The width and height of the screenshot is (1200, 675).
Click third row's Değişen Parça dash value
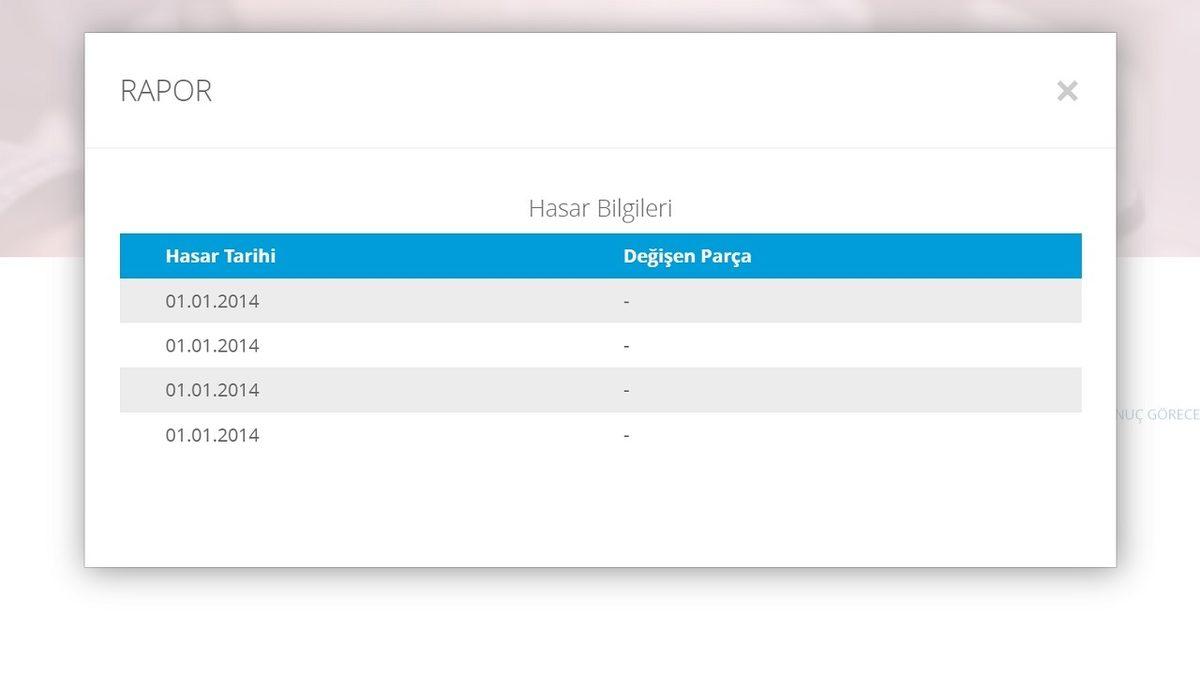coord(626,390)
